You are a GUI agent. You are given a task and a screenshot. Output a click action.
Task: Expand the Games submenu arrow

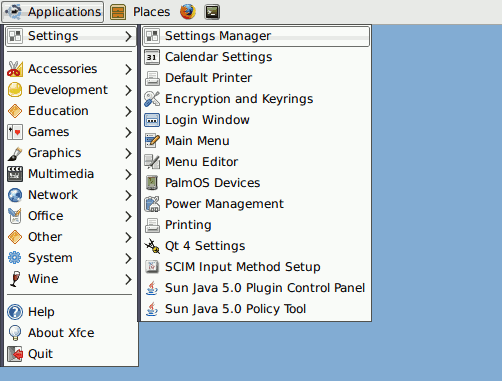[128, 132]
